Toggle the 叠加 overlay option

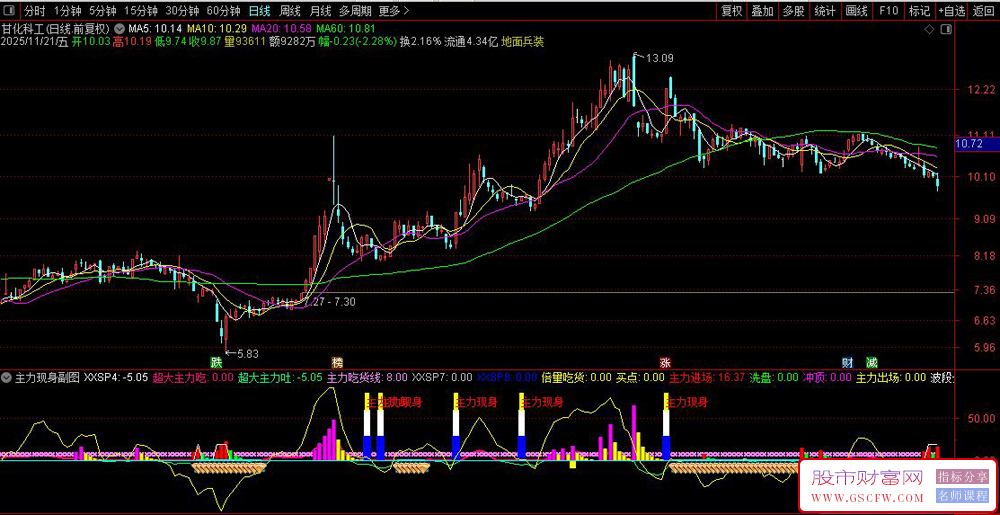762,11
